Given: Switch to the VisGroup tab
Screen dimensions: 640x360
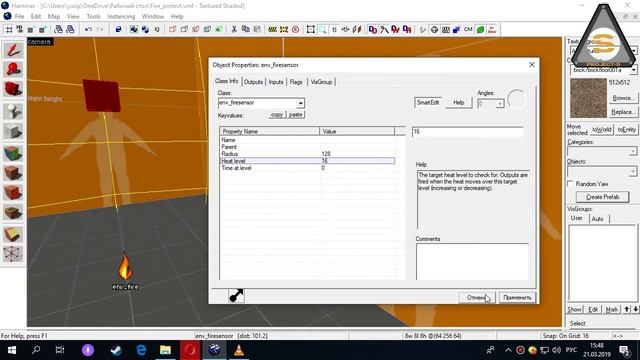Looking at the screenshot, I should [x=321, y=82].
